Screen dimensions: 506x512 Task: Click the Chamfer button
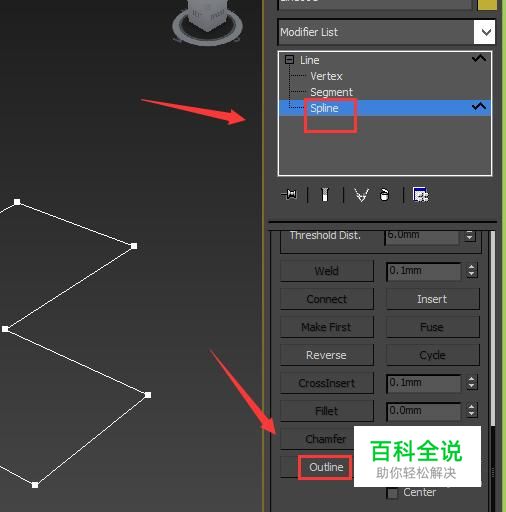pos(317,439)
